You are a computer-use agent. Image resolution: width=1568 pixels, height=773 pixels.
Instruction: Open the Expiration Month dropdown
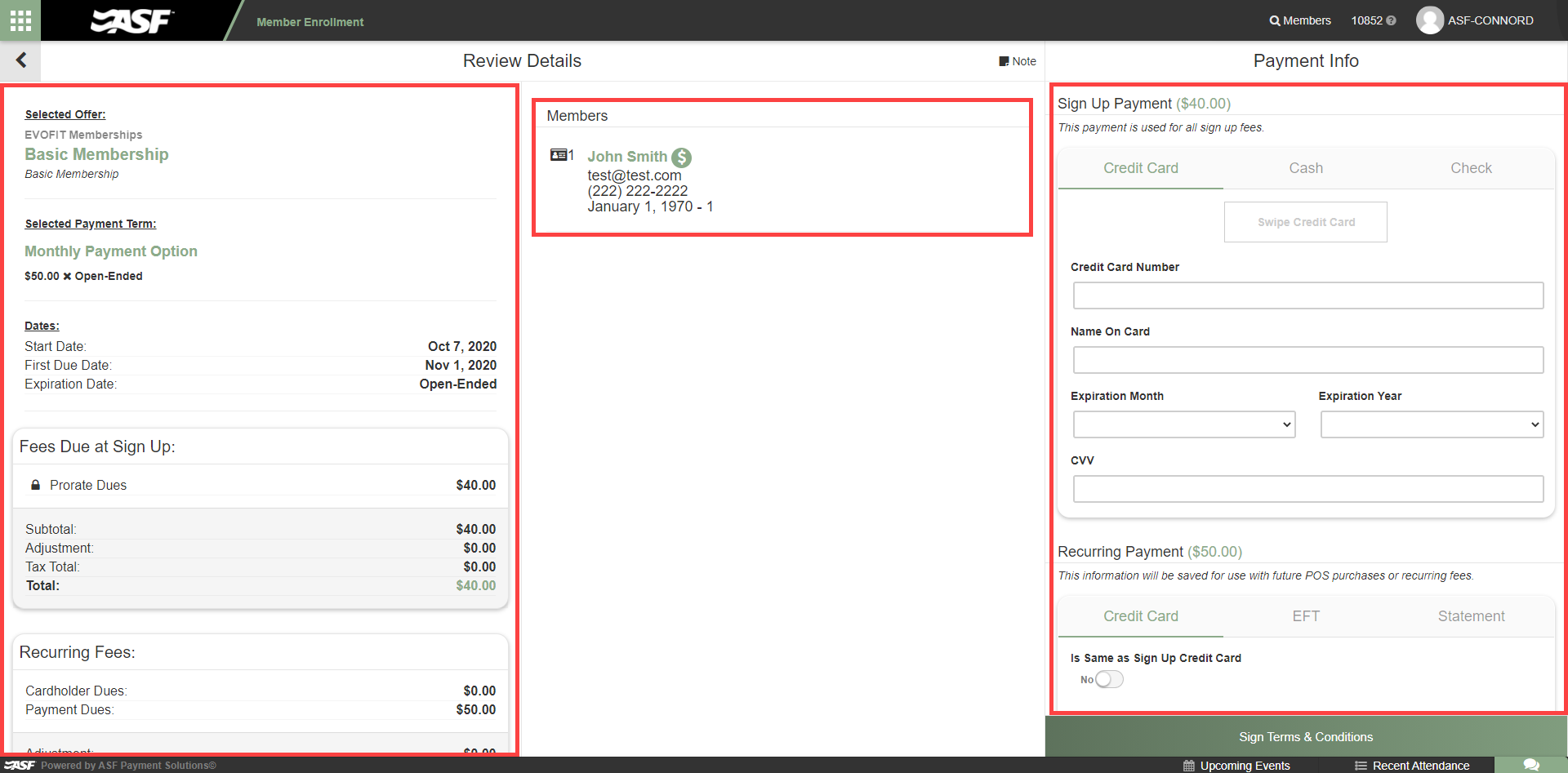point(1184,424)
